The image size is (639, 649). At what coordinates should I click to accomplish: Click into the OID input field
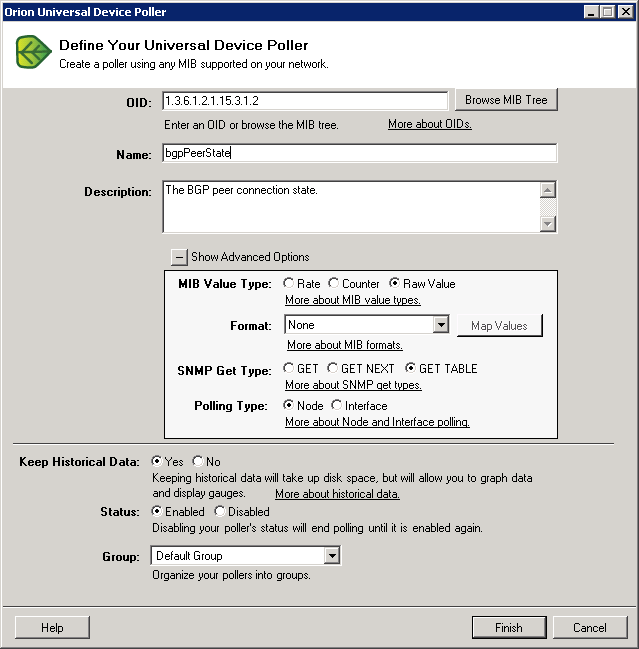tap(305, 101)
